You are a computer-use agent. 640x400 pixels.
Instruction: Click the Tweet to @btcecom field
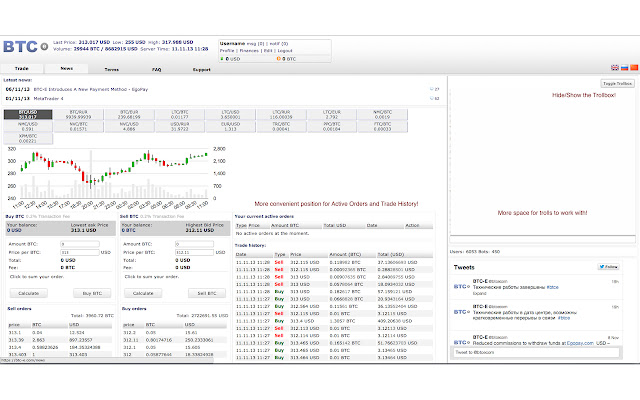pos(537,352)
